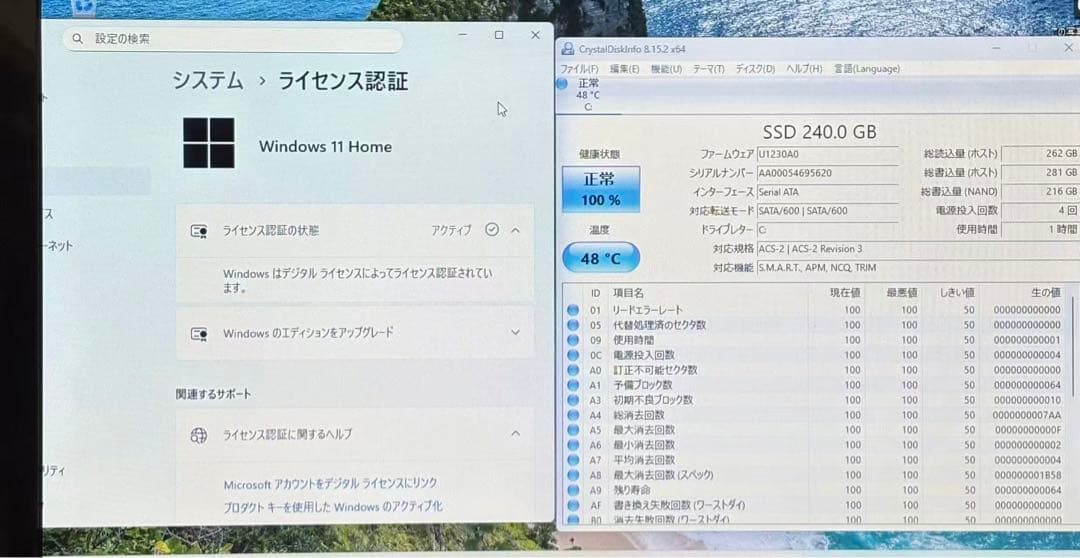
Task: Click the firmware field U1230A0
Action: pos(827,154)
